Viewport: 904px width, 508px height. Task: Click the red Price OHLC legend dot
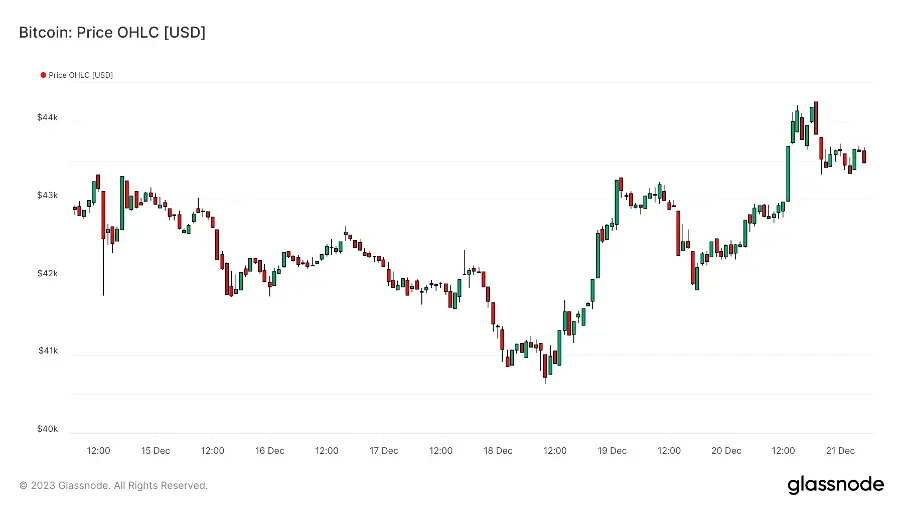pos(43,75)
